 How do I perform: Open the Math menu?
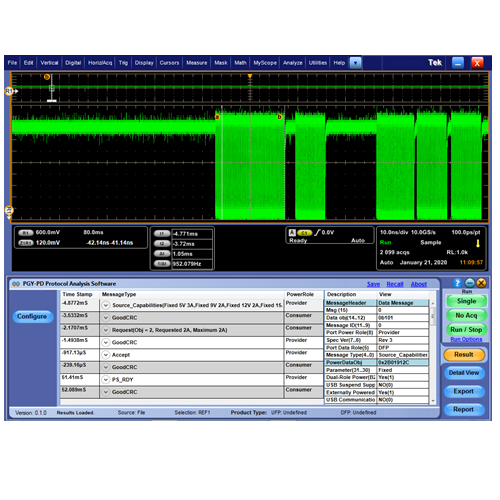click(240, 63)
